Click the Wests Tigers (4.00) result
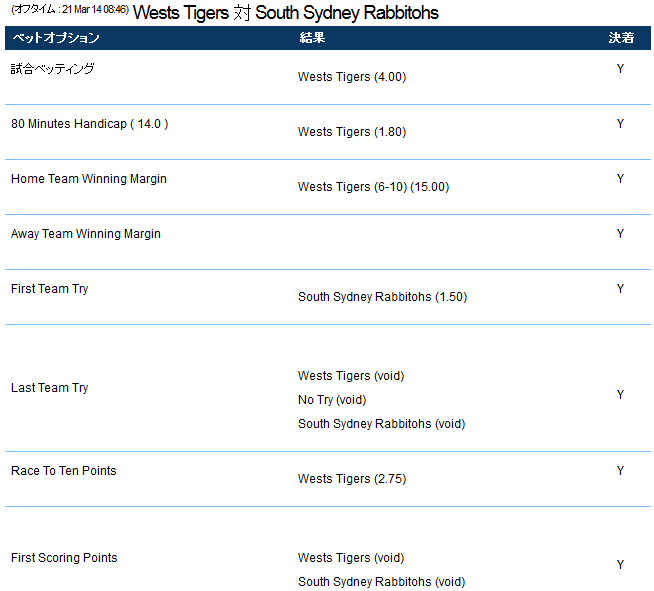Viewport: 654px width, 591px height. click(x=351, y=77)
